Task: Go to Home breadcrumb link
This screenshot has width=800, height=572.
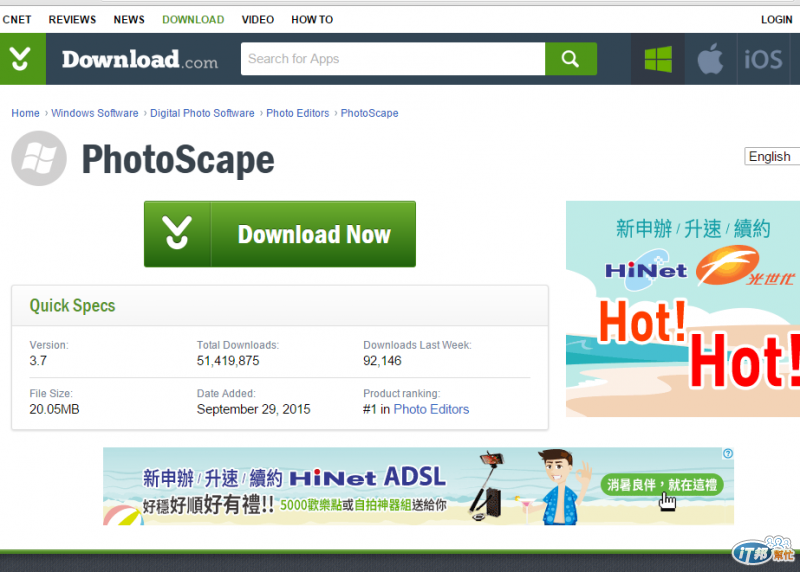Action: (x=26, y=113)
